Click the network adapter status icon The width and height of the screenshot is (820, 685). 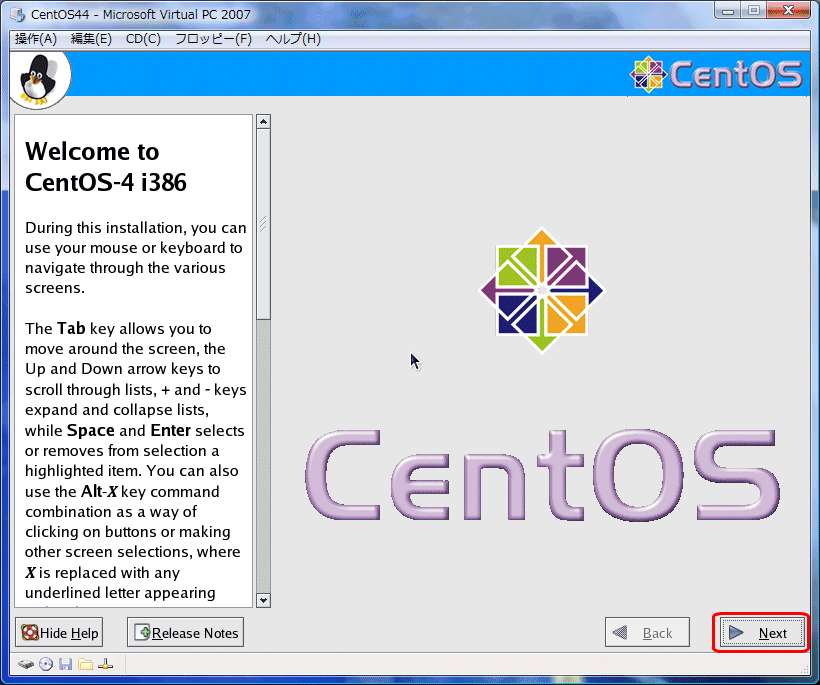[106, 665]
